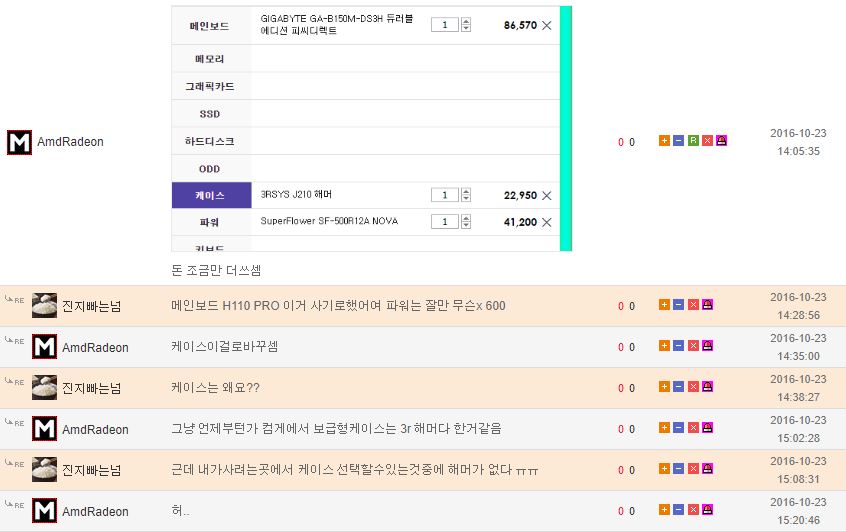The width and height of the screenshot is (846, 532).
Task: Click the orange plus icon on the 14:05:35 comment
Action: [664, 141]
